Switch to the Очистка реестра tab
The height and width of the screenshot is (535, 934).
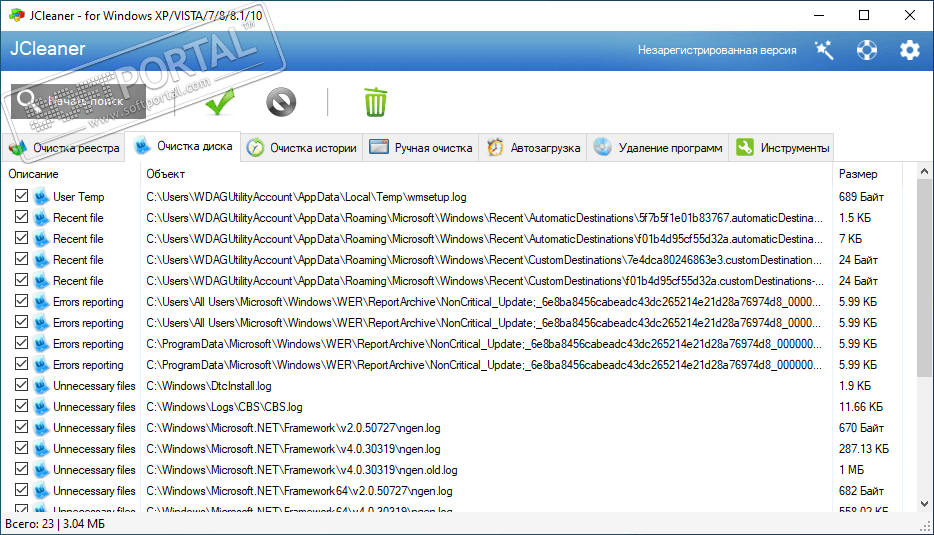coord(65,148)
